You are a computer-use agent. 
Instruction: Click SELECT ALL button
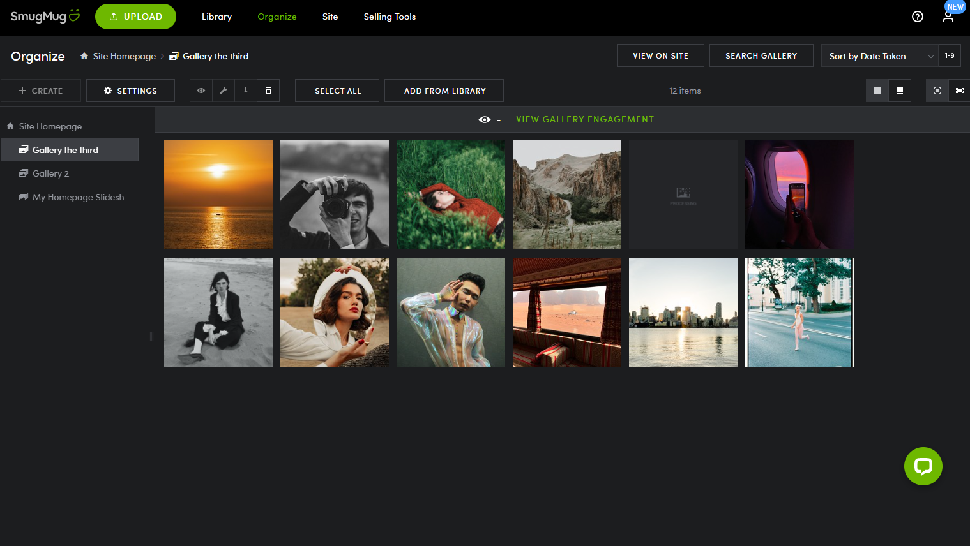click(x=337, y=91)
